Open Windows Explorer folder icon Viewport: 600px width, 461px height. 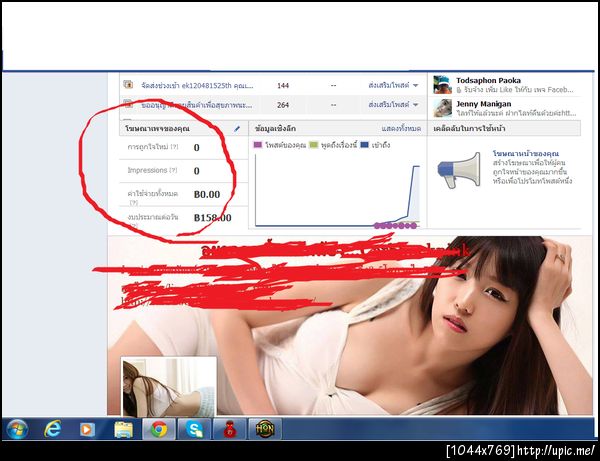point(123,429)
